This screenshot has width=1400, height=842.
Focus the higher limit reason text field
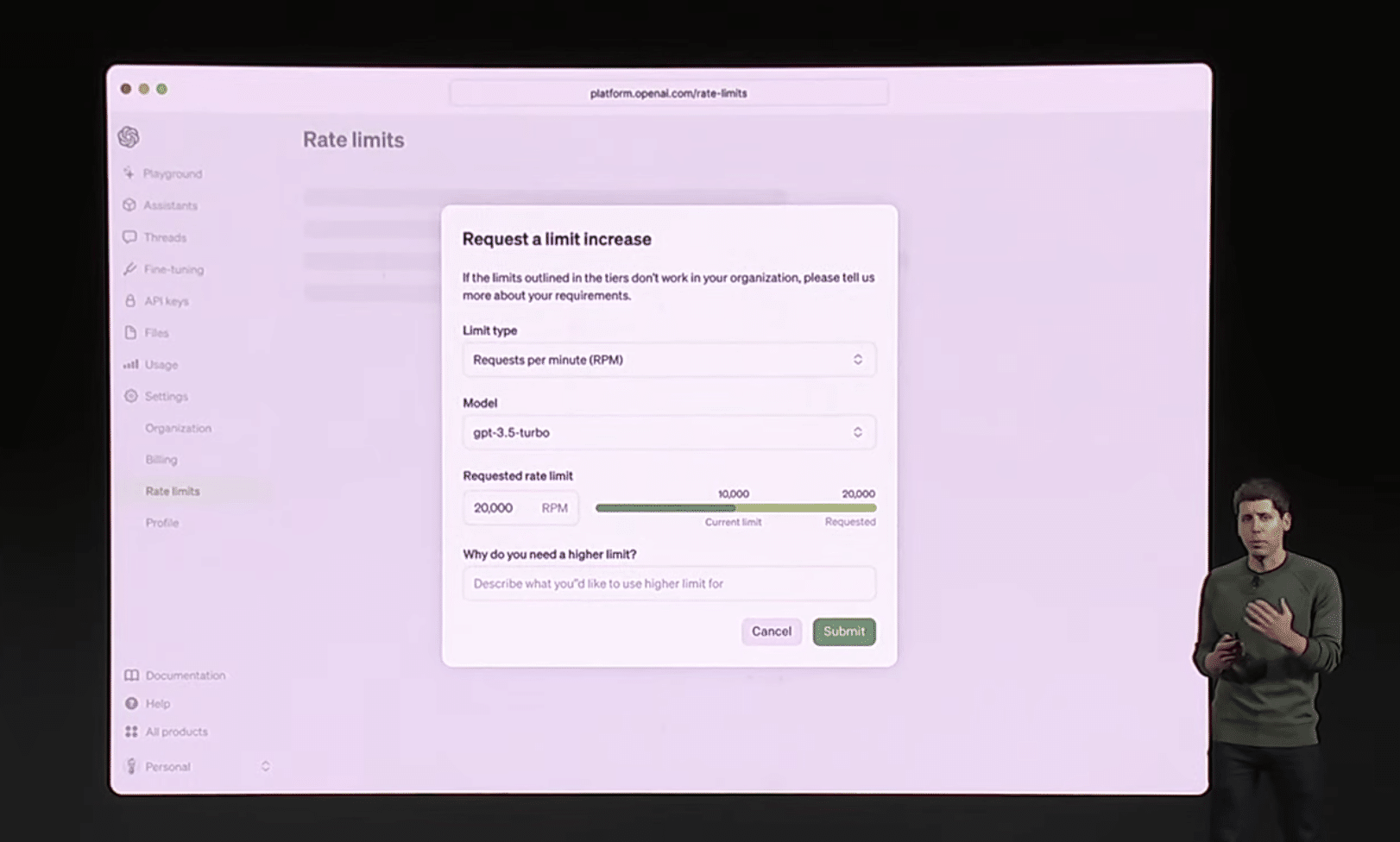tap(669, 584)
